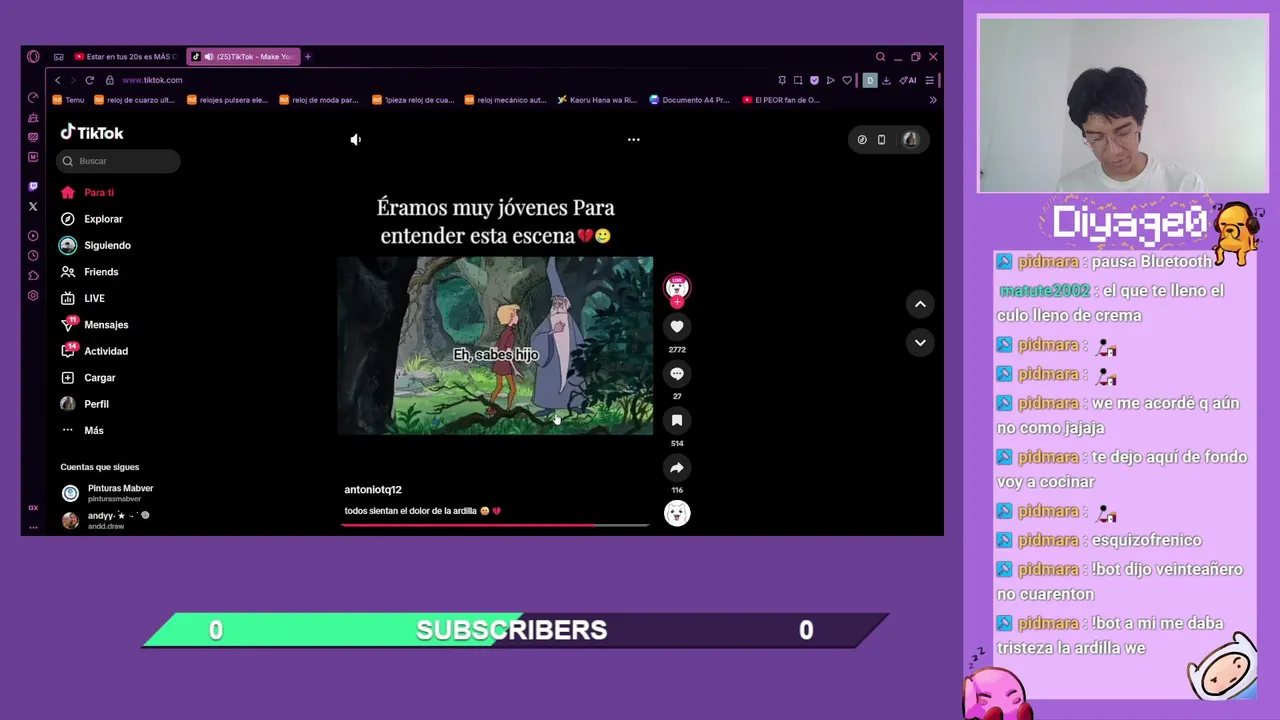This screenshot has width=1280, height=720.
Task: Open Easy Setup sliders icon
Action: click(x=929, y=80)
